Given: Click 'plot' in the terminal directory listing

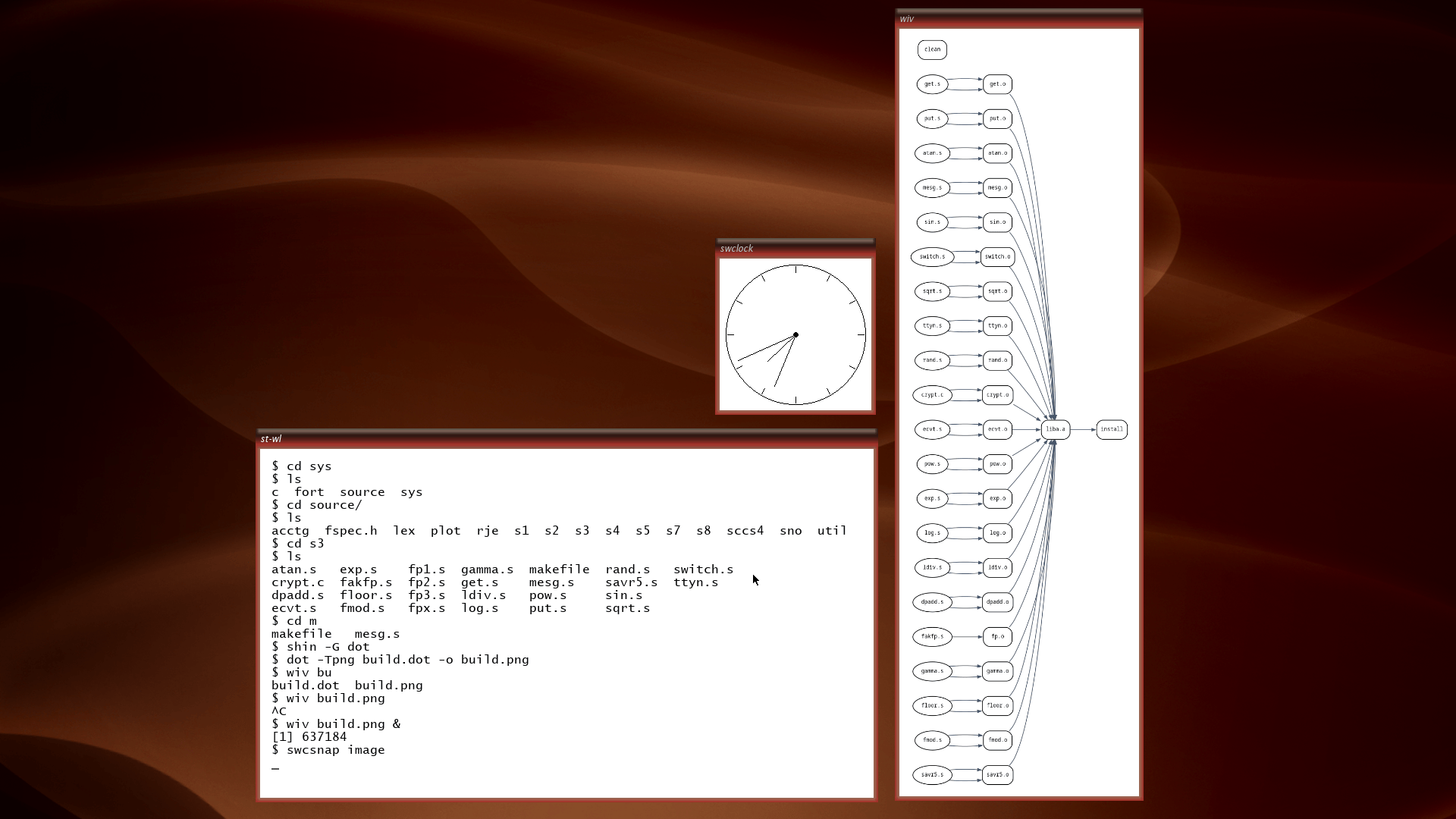Looking at the screenshot, I should point(446,531).
